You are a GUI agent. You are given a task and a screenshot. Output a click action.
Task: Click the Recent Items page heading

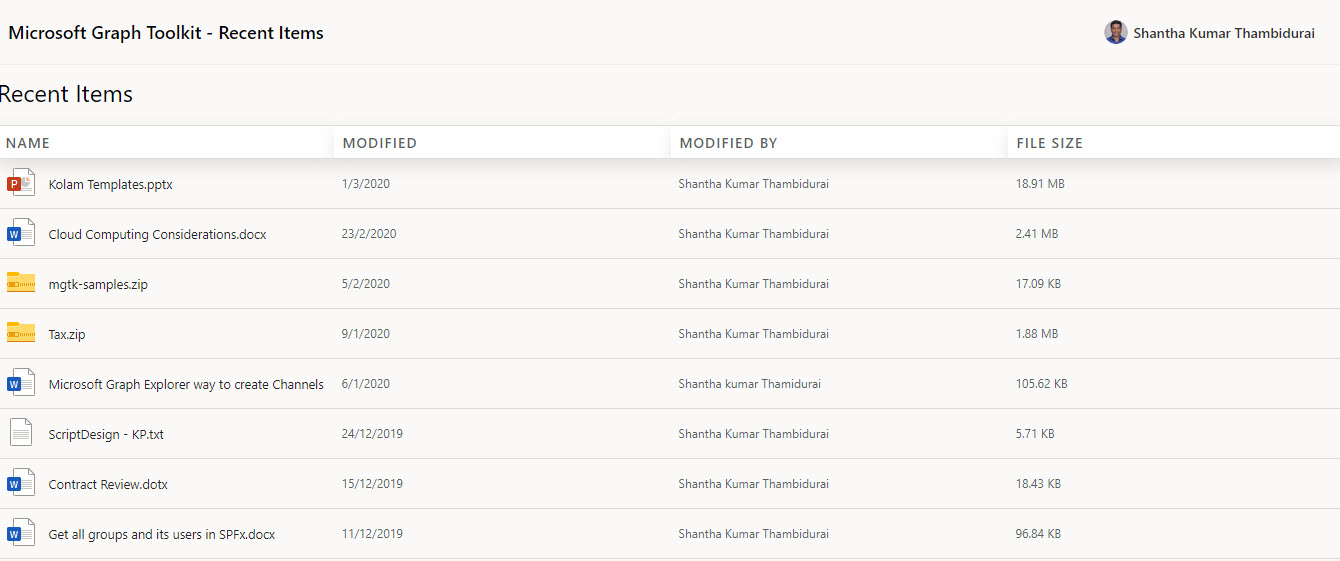pyautogui.click(x=66, y=94)
